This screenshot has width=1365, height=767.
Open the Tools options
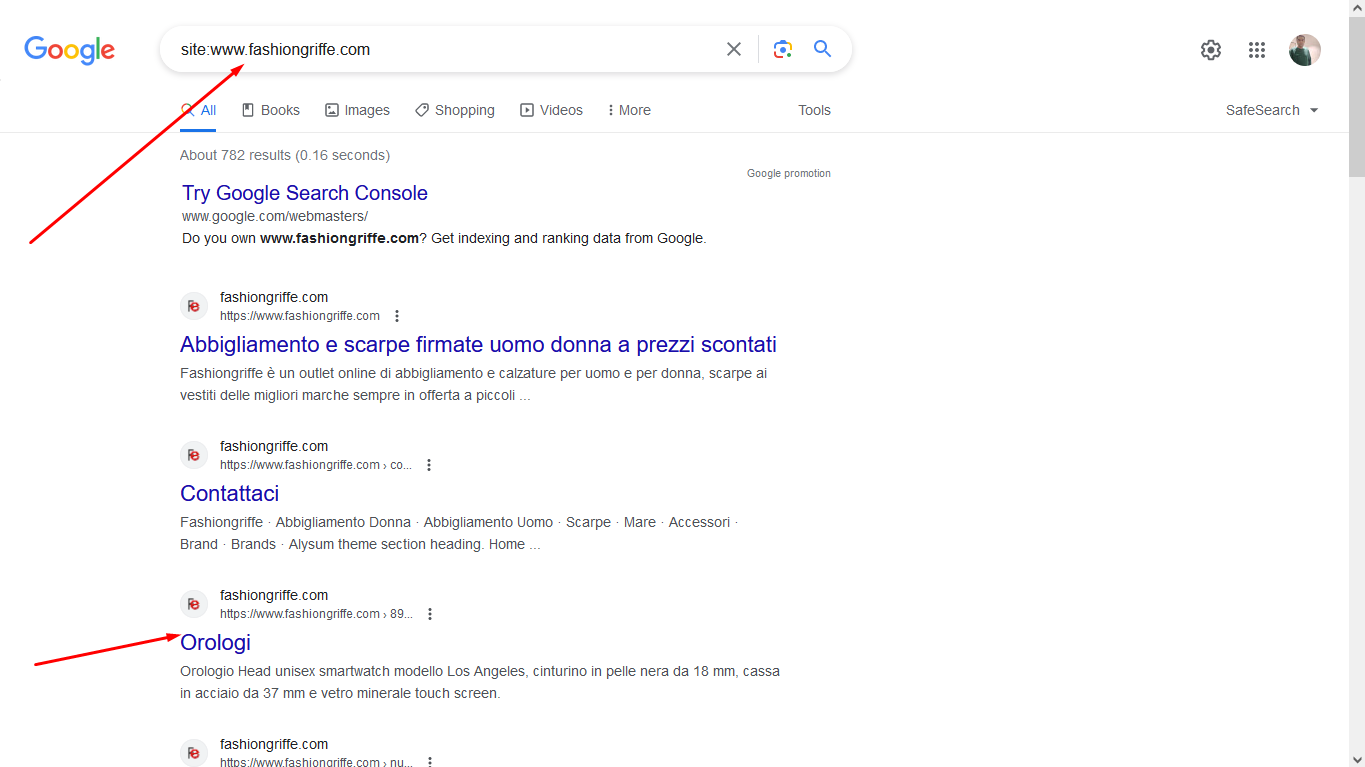pos(814,110)
